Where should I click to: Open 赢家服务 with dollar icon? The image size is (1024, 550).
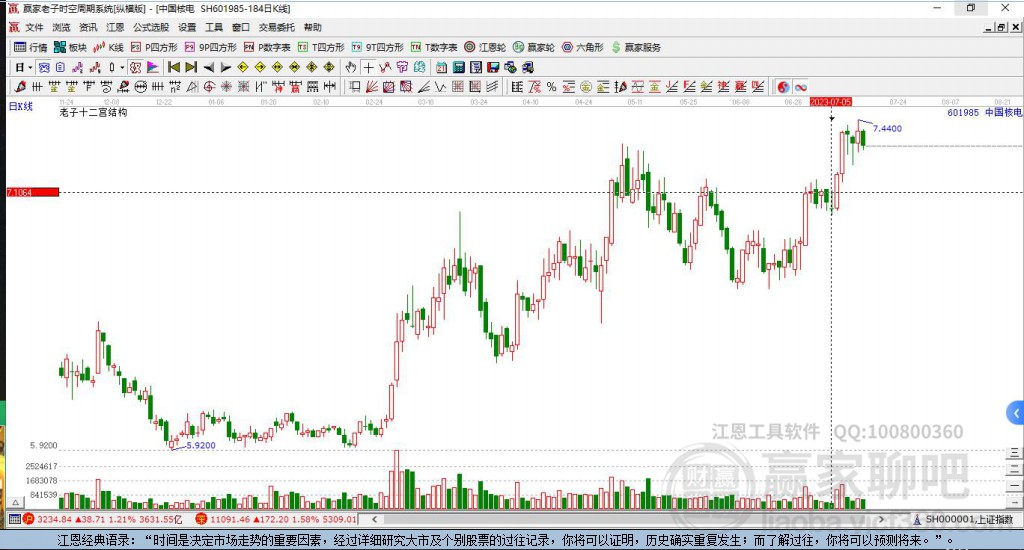636,47
